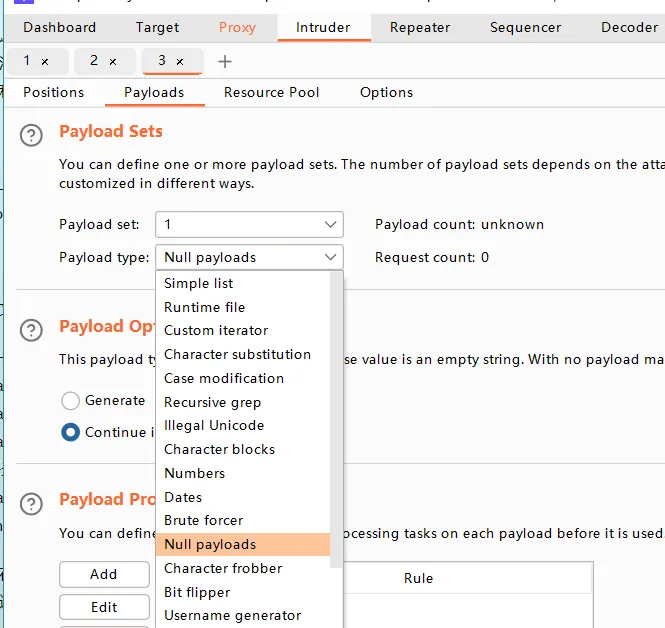Viewport: 665px width, 628px height.
Task: Close Intruder attack tab 2
Action: tap(113, 62)
